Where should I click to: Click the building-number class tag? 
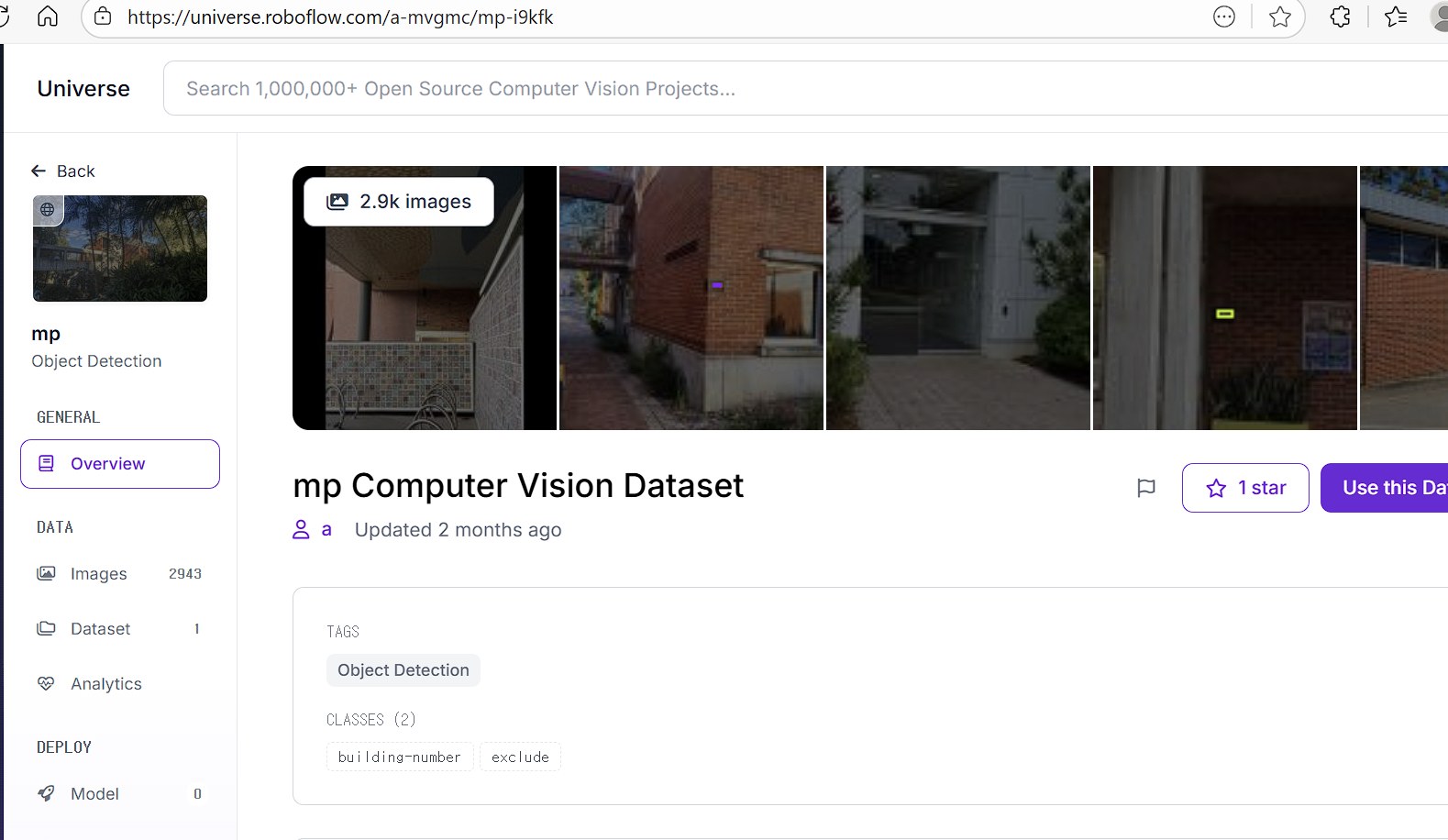pos(399,757)
